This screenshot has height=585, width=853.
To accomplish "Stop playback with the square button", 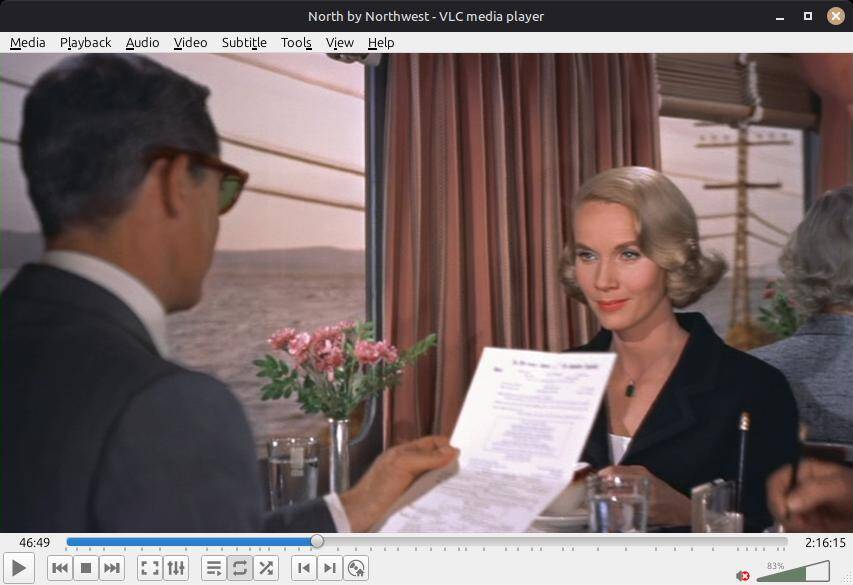I will pyautogui.click(x=86, y=568).
